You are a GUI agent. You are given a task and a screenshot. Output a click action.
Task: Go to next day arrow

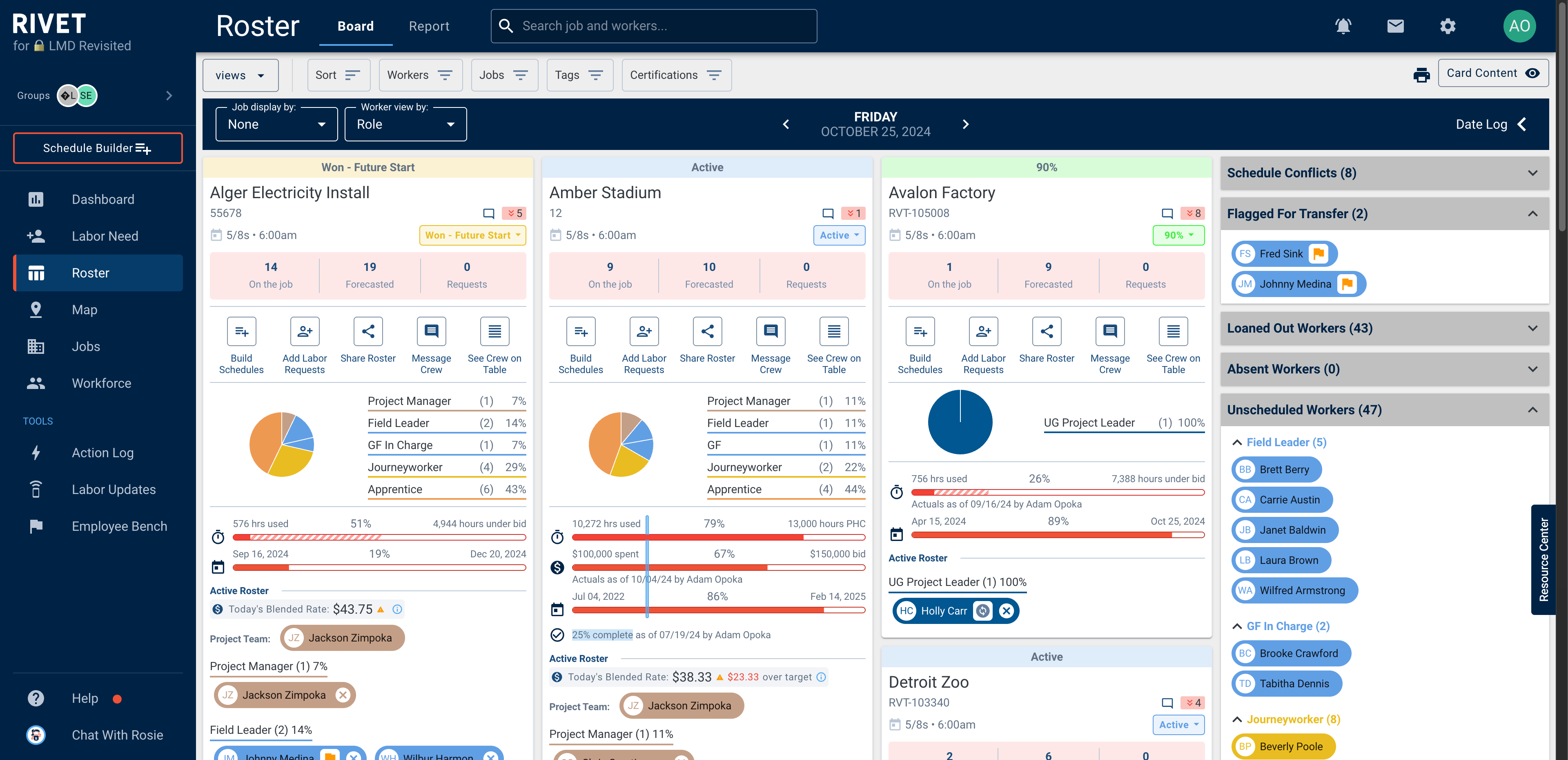click(965, 124)
